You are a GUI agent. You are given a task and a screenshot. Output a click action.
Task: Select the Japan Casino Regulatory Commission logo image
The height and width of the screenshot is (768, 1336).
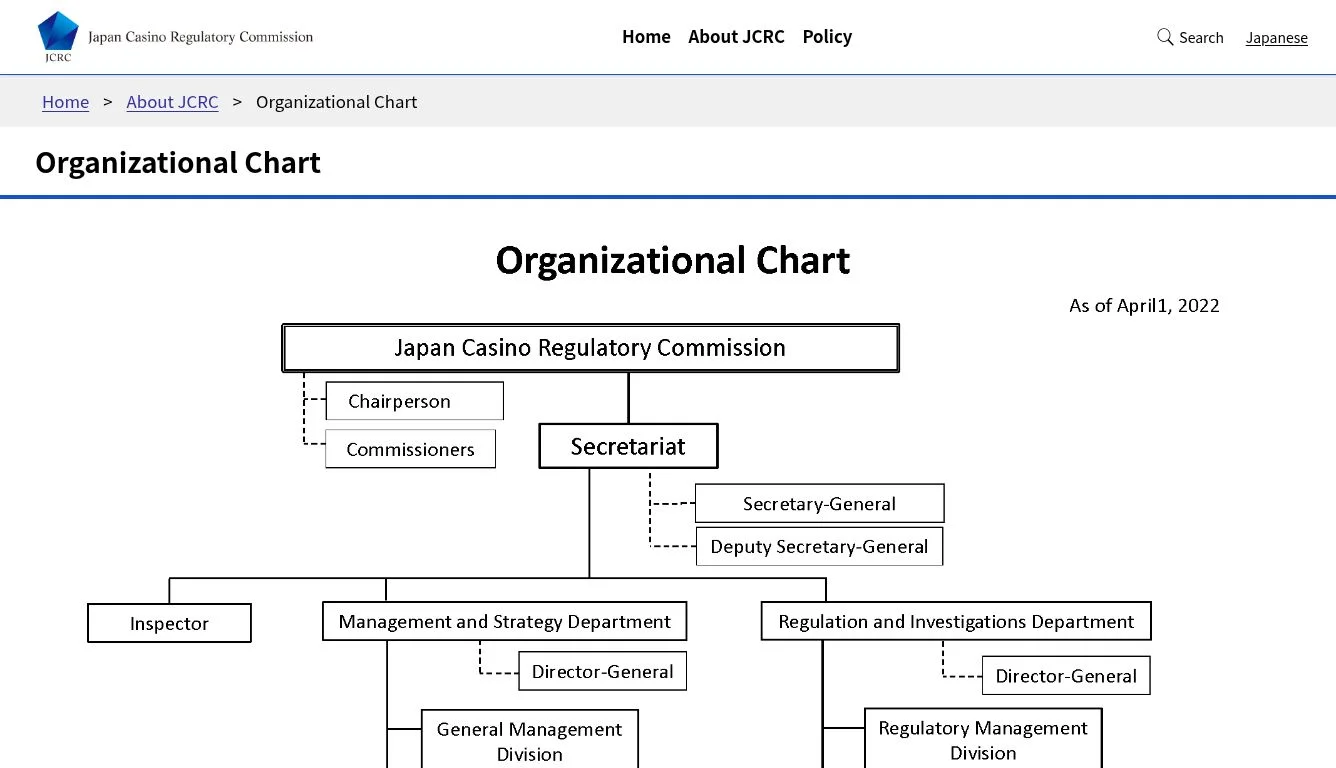coord(175,35)
